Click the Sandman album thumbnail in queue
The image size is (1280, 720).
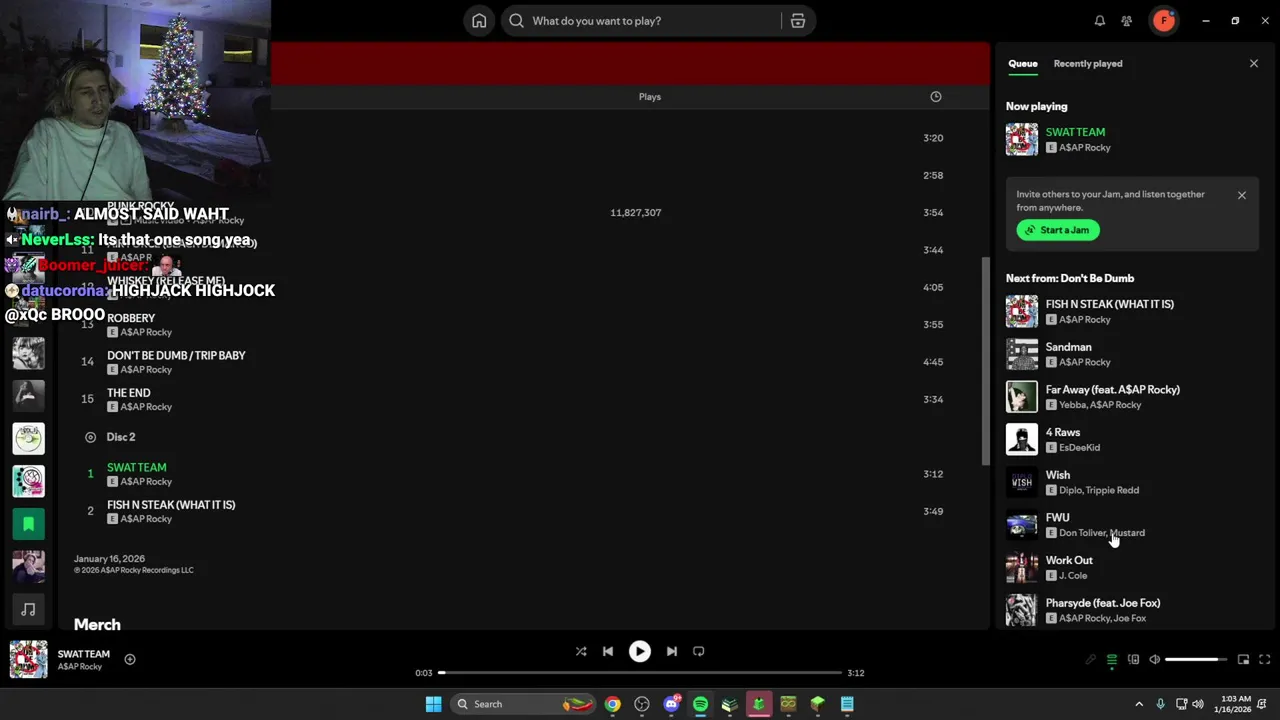(1022, 354)
